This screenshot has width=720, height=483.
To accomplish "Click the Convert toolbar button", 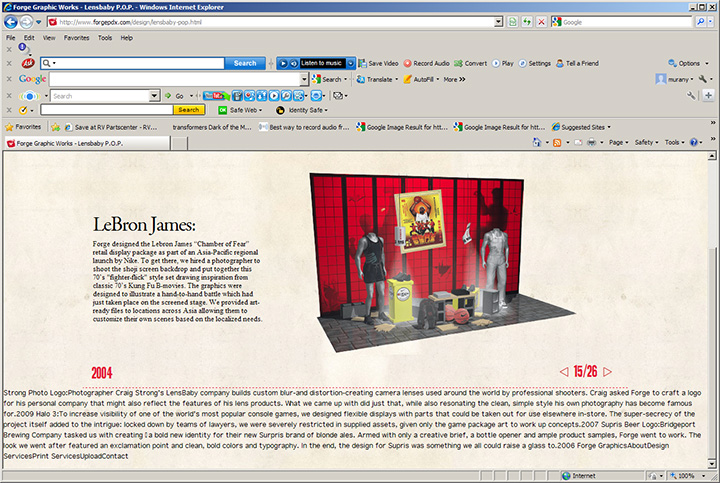I will [x=471, y=63].
